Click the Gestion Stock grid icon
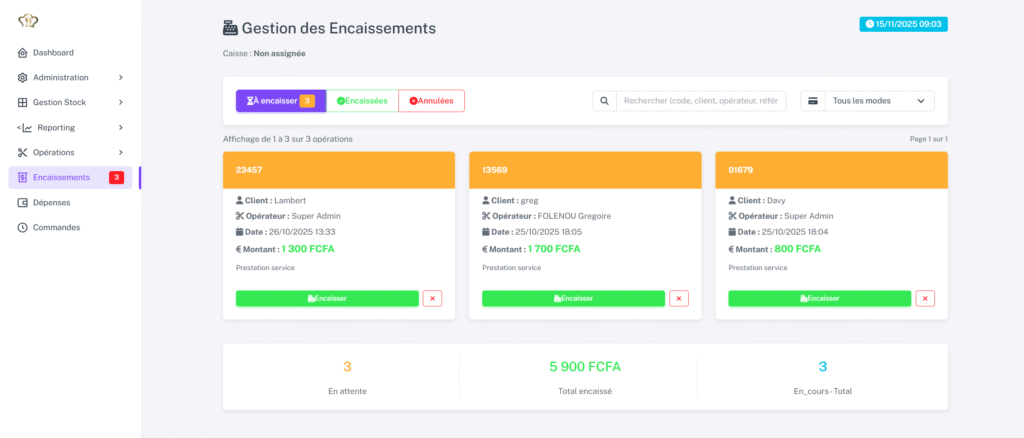1024x438 pixels. tap(23, 103)
